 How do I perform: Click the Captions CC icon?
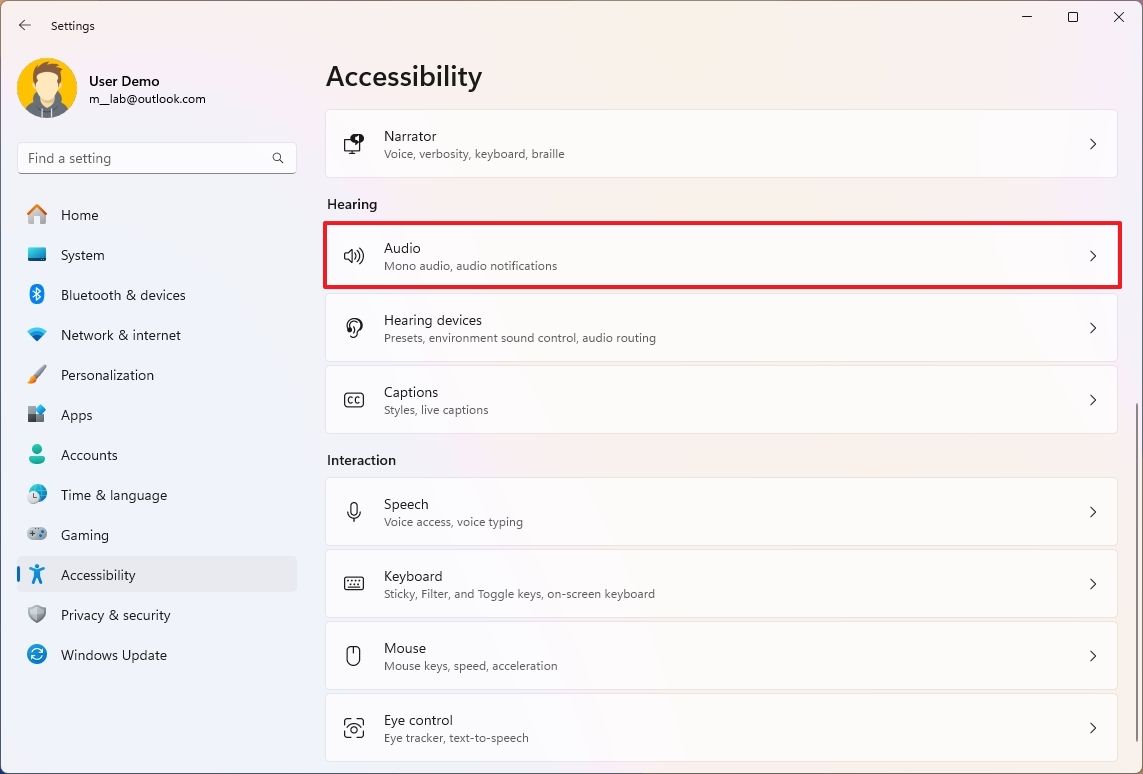(x=354, y=399)
